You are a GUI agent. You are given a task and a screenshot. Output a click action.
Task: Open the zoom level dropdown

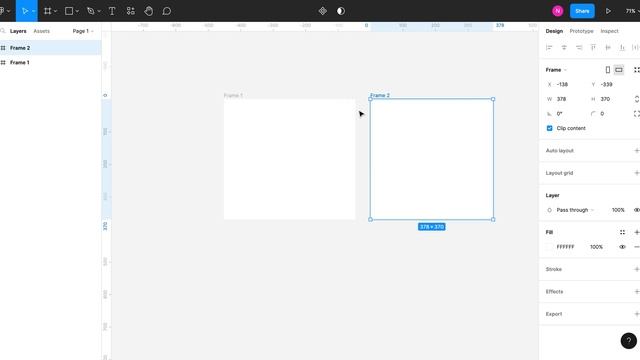click(632, 11)
